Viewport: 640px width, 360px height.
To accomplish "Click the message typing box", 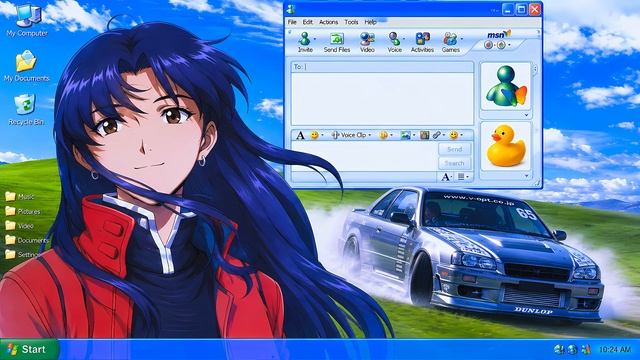I will [364, 156].
